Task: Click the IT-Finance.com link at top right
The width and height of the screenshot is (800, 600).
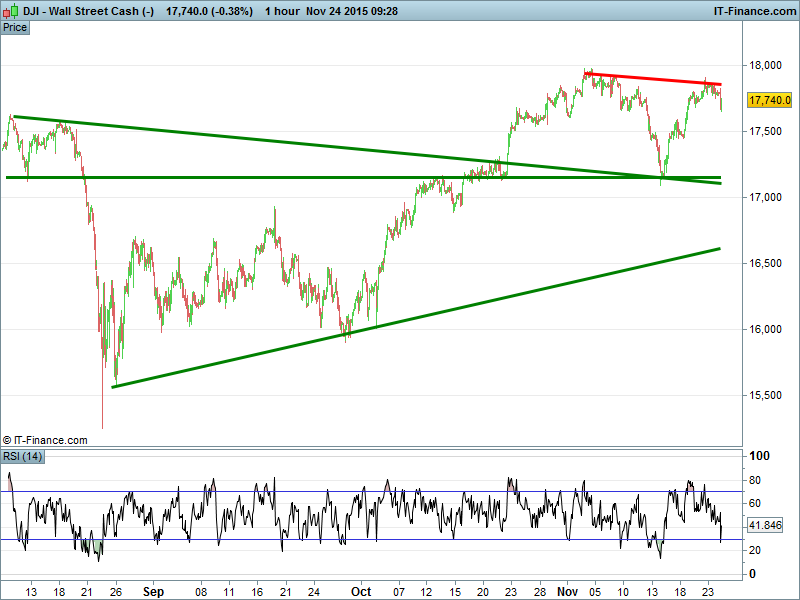Action: (x=753, y=10)
